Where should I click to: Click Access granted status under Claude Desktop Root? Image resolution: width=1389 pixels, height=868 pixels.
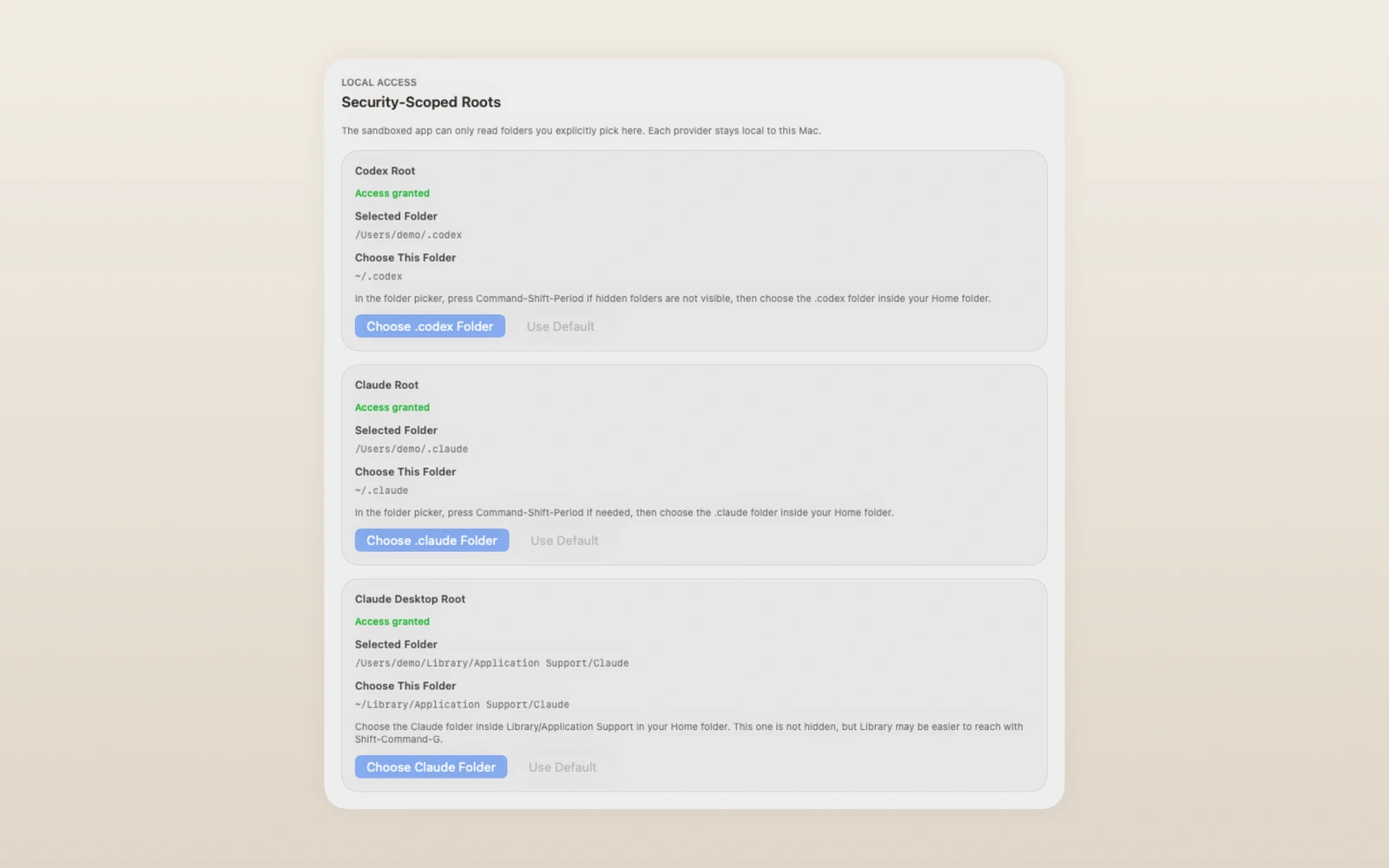[x=392, y=621]
